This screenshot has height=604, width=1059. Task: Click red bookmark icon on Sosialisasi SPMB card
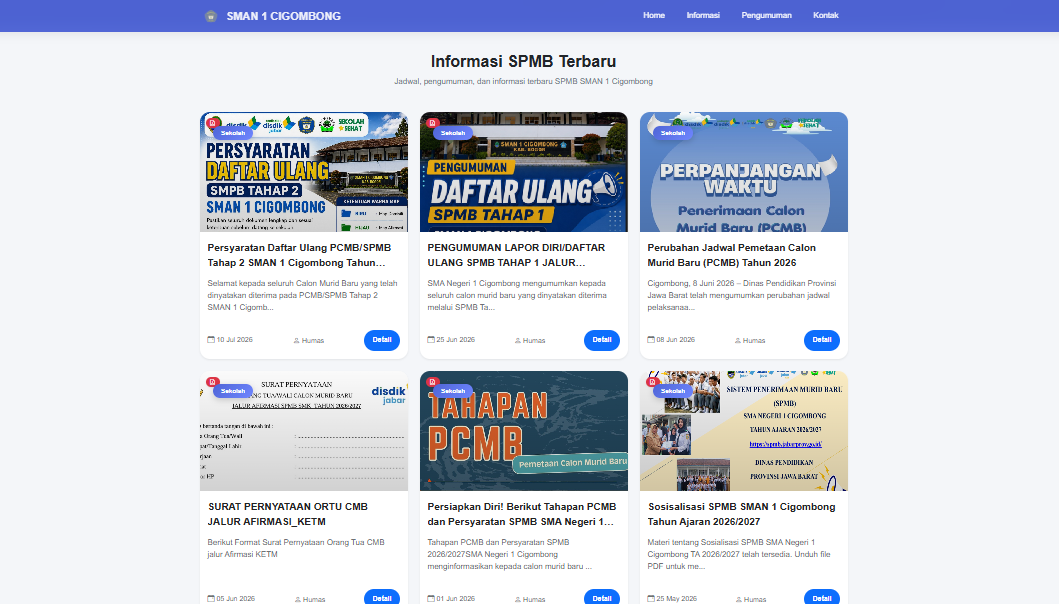coord(652,382)
